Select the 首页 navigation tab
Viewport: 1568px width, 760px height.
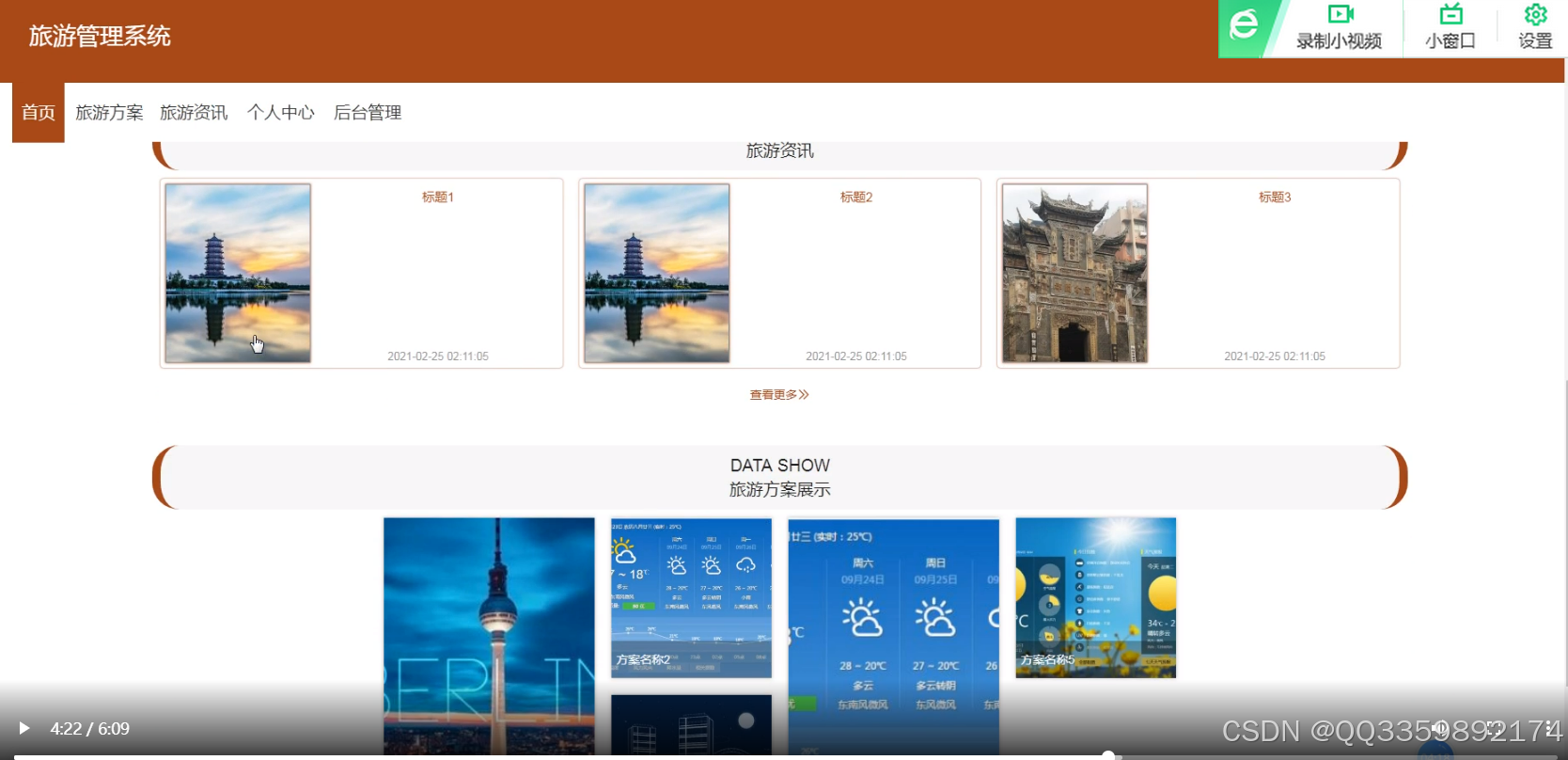39,112
